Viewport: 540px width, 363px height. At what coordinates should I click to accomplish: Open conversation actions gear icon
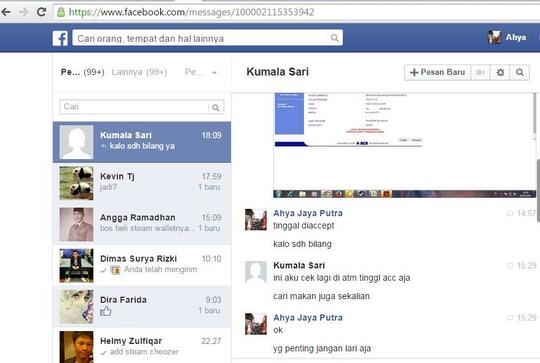tap(500, 72)
